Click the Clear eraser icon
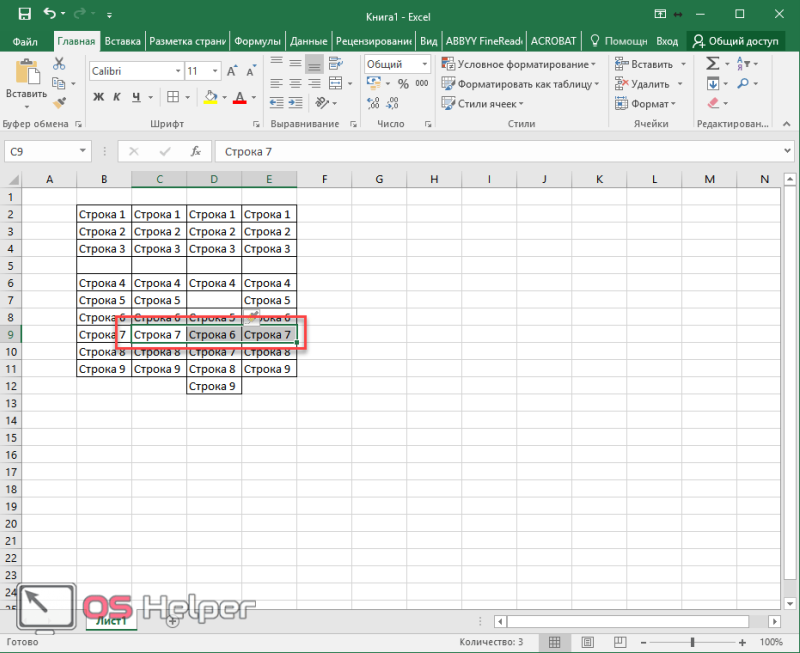Screen dimensions: 800x653 (x=713, y=103)
